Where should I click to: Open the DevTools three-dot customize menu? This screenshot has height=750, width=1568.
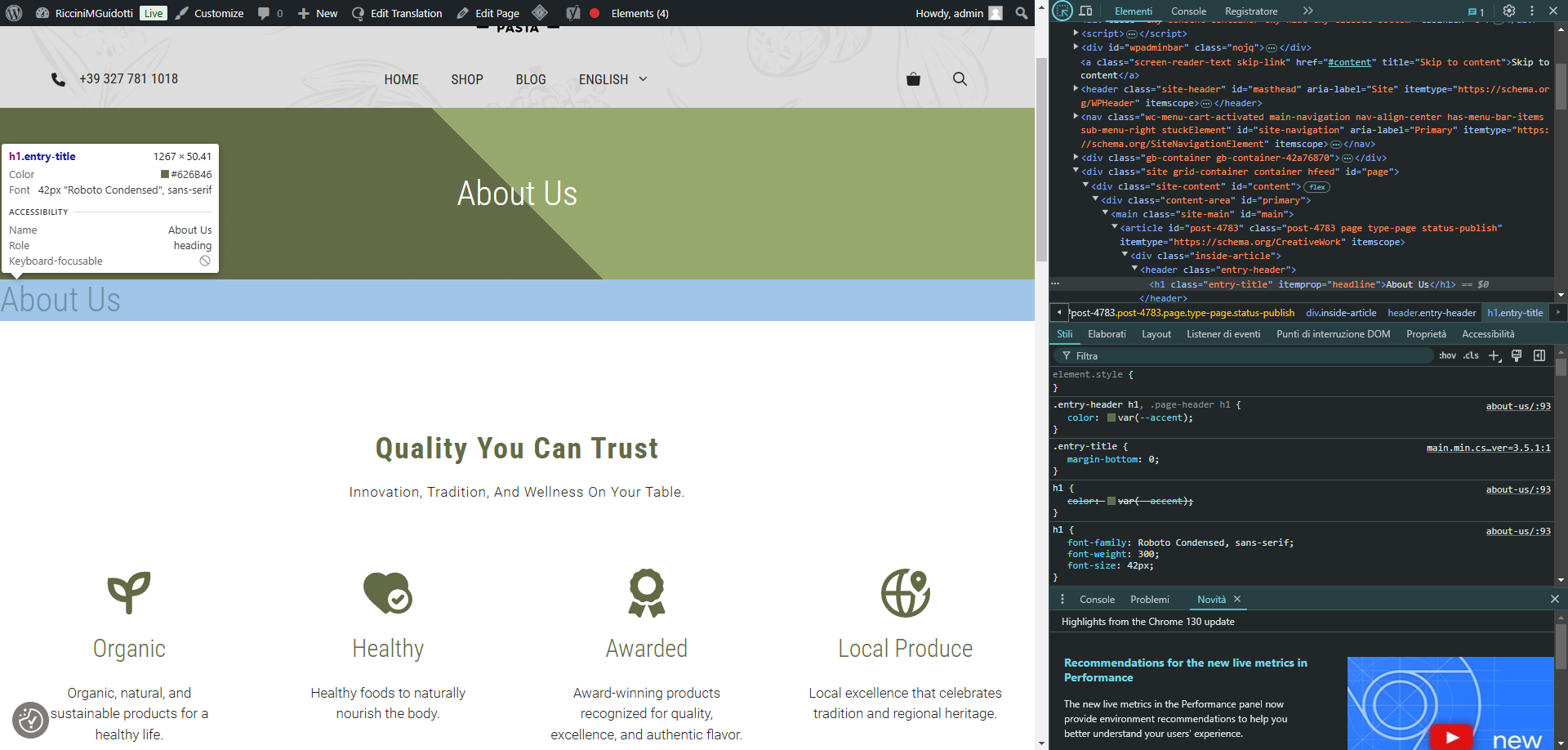(1532, 11)
